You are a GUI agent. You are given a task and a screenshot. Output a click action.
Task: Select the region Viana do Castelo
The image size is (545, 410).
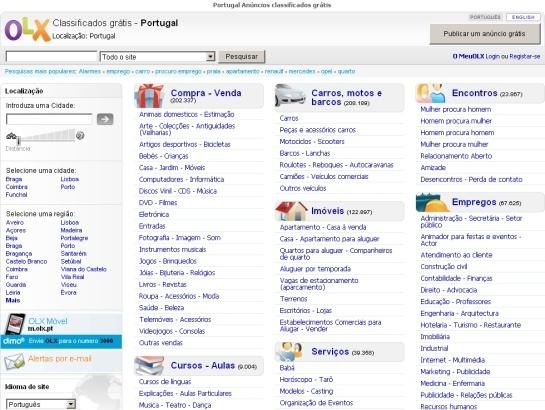pos(83,269)
